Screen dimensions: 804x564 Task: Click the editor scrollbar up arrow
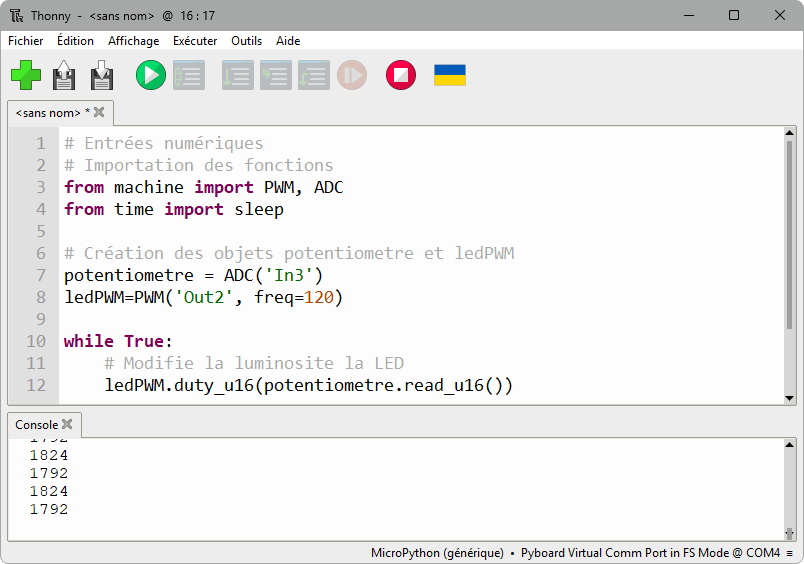[x=789, y=133]
